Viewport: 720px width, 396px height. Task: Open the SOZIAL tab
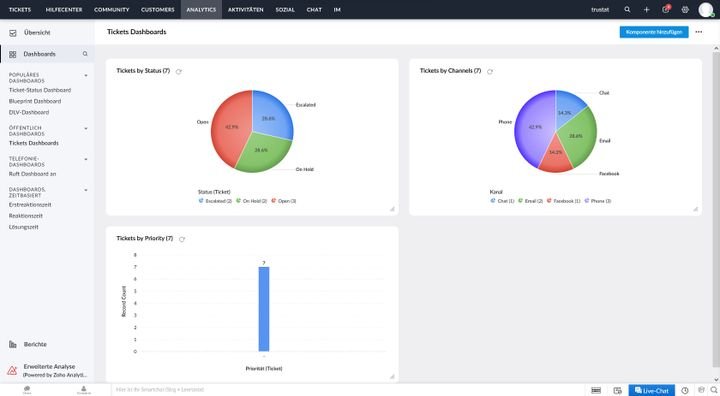pyautogui.click(x=285, y=9)
